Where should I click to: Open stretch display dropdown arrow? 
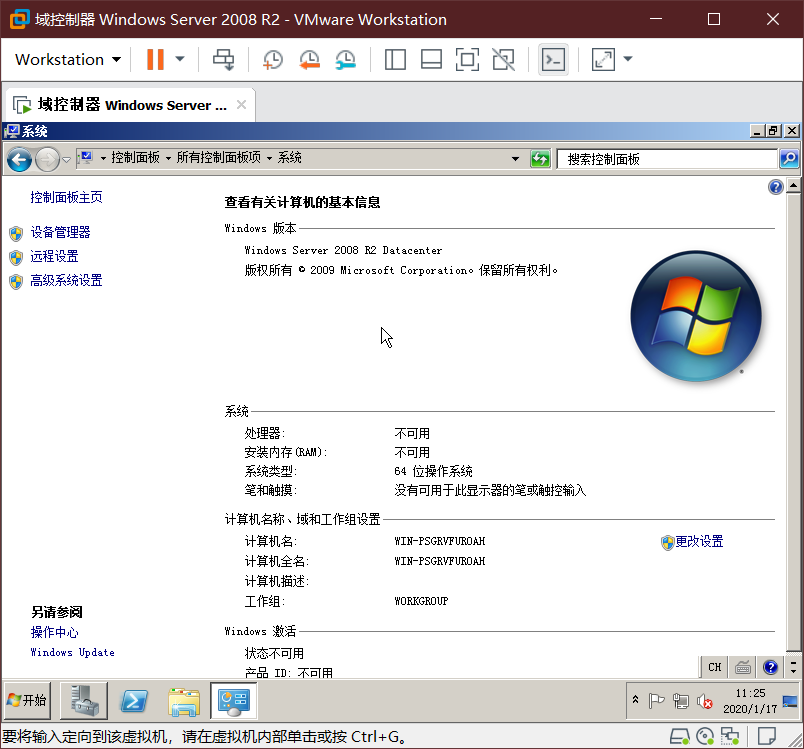628,59
